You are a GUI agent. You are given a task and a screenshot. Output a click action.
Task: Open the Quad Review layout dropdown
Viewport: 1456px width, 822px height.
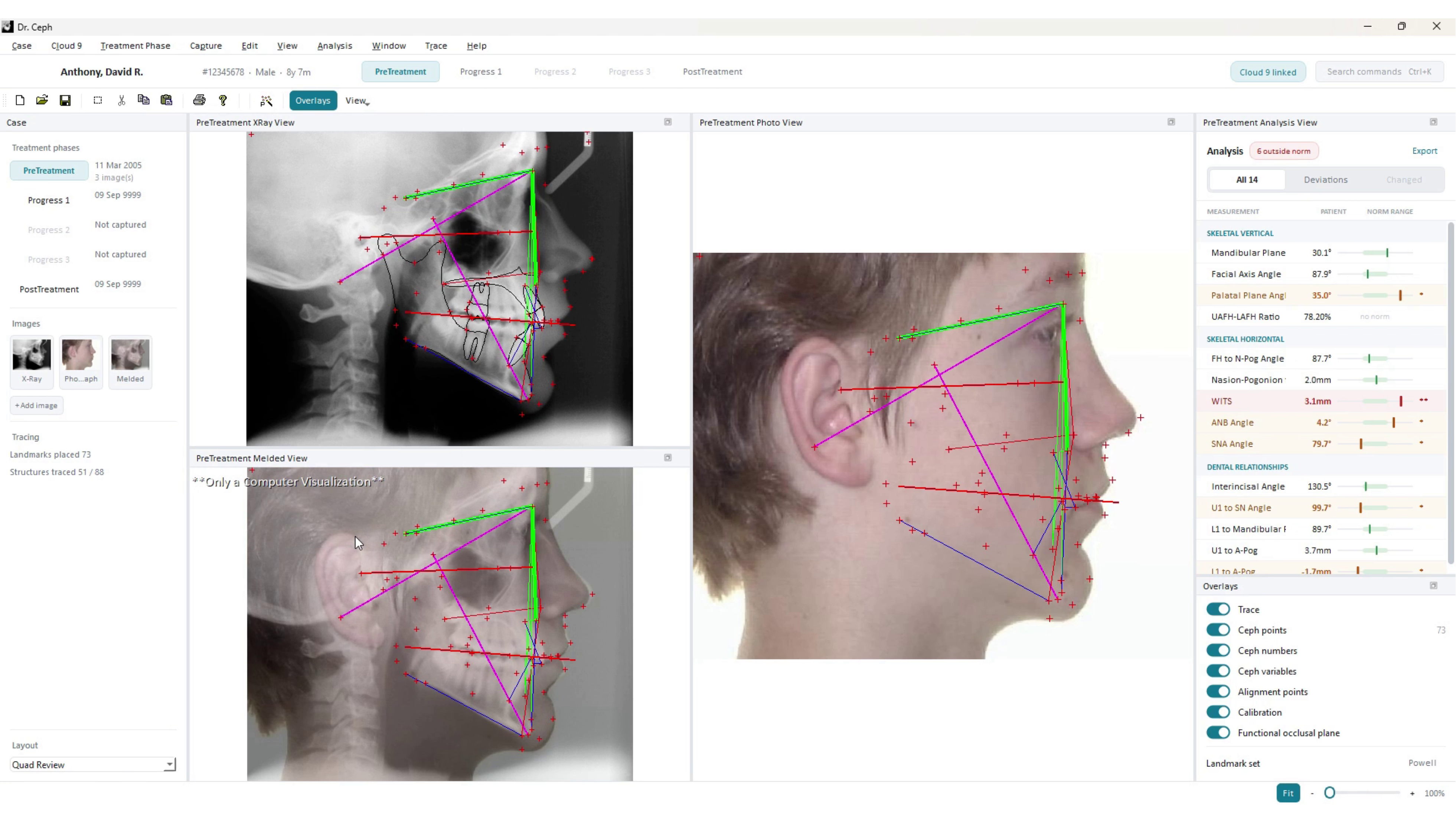pos(93,764)
